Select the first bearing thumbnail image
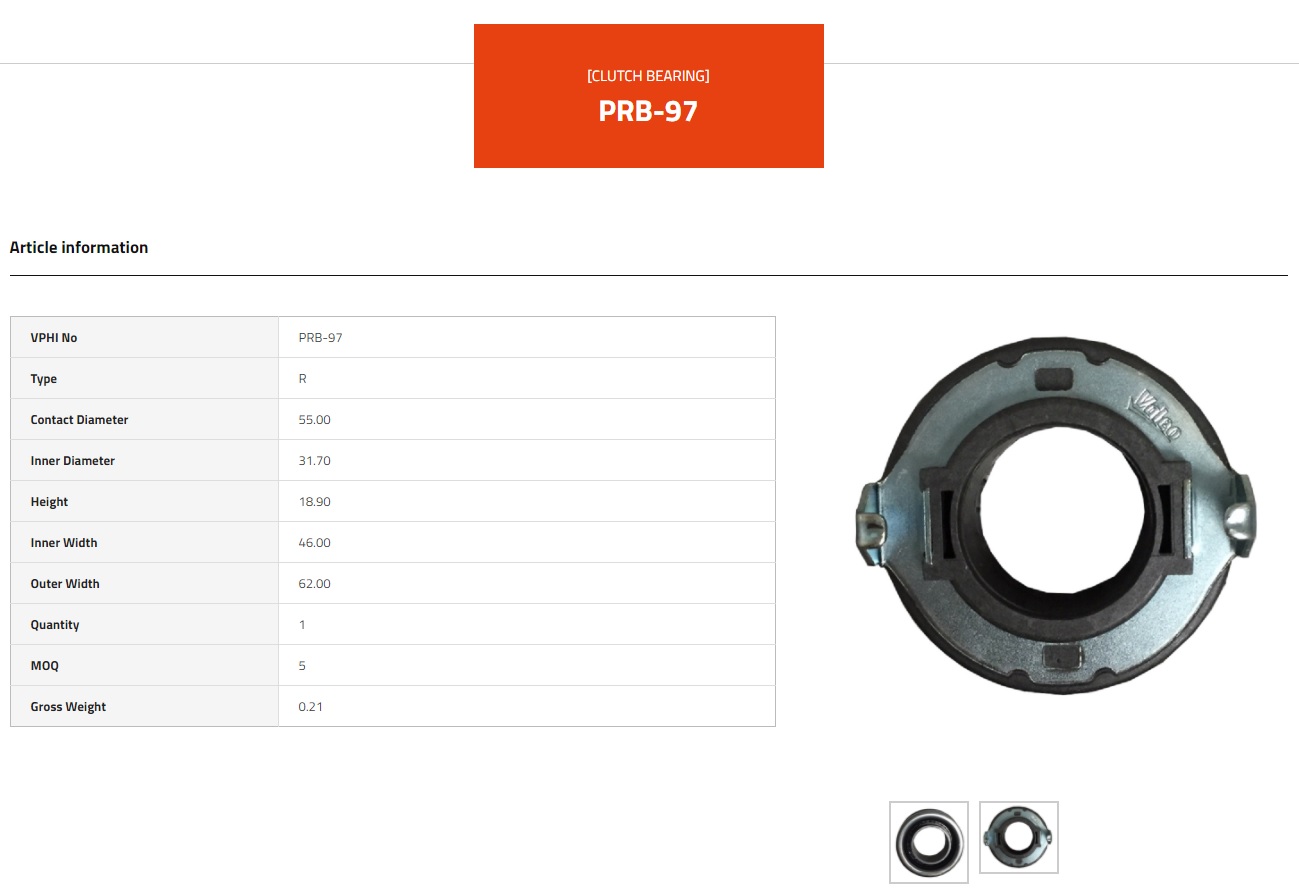1299x895 pixels. [929, 842]
